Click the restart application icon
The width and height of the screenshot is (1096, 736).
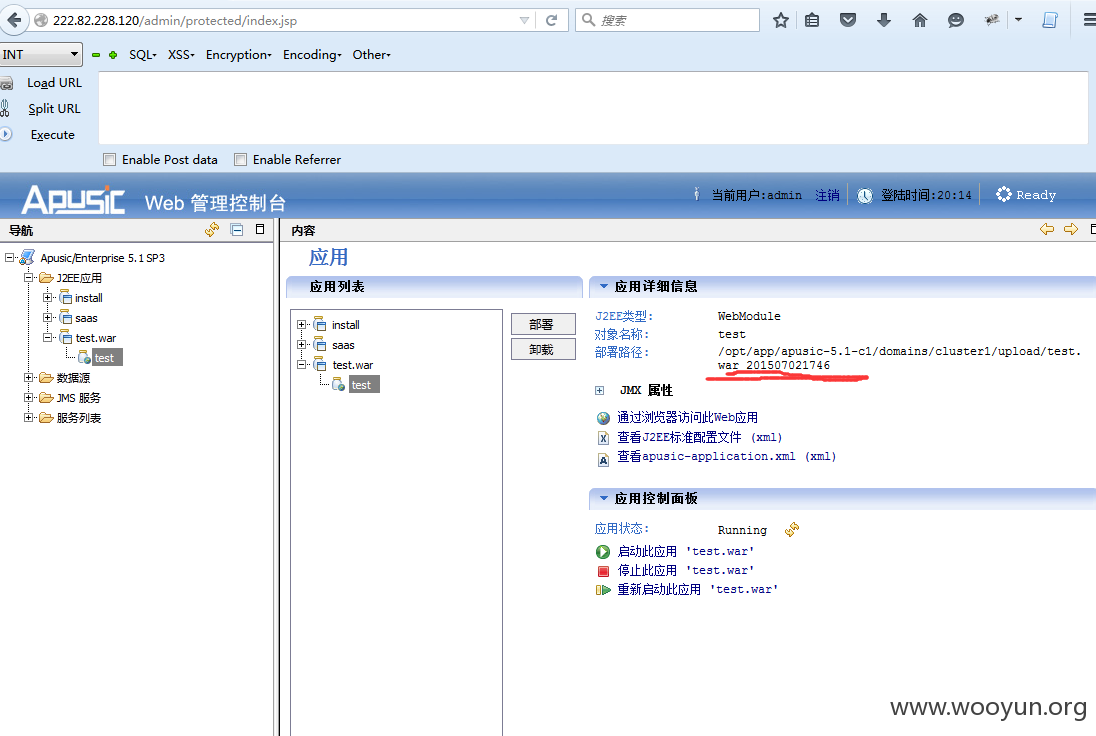pyautogui.click(x=603, y=590)
